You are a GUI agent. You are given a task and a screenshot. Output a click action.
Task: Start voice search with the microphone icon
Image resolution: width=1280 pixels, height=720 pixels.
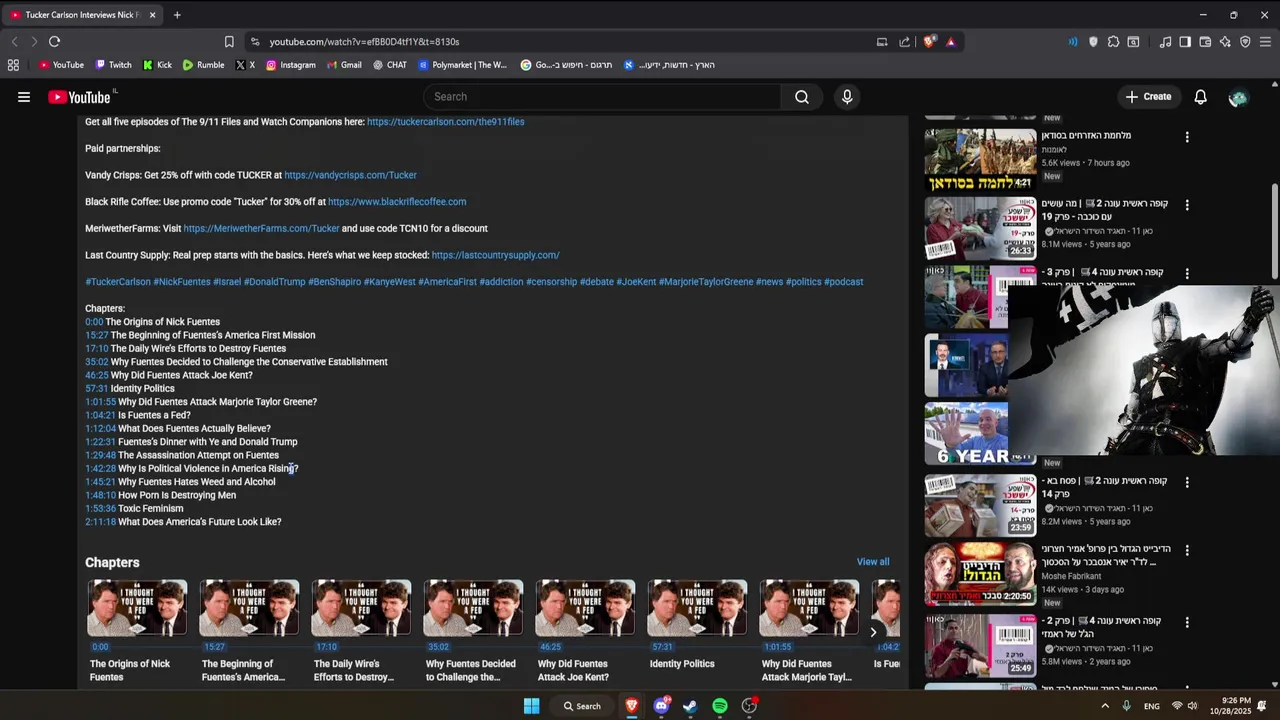[847, 97]
